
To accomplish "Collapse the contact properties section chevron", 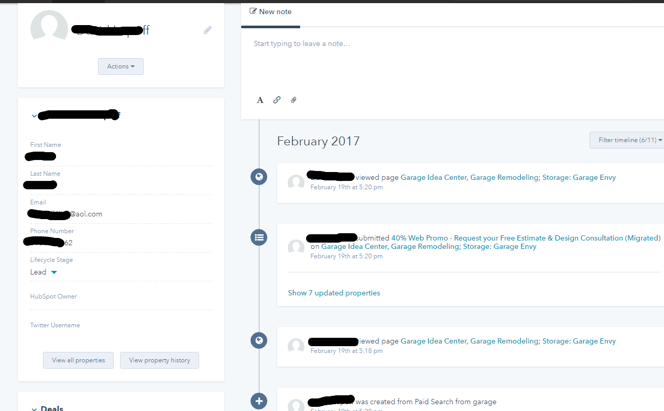I will click(34, 116).
